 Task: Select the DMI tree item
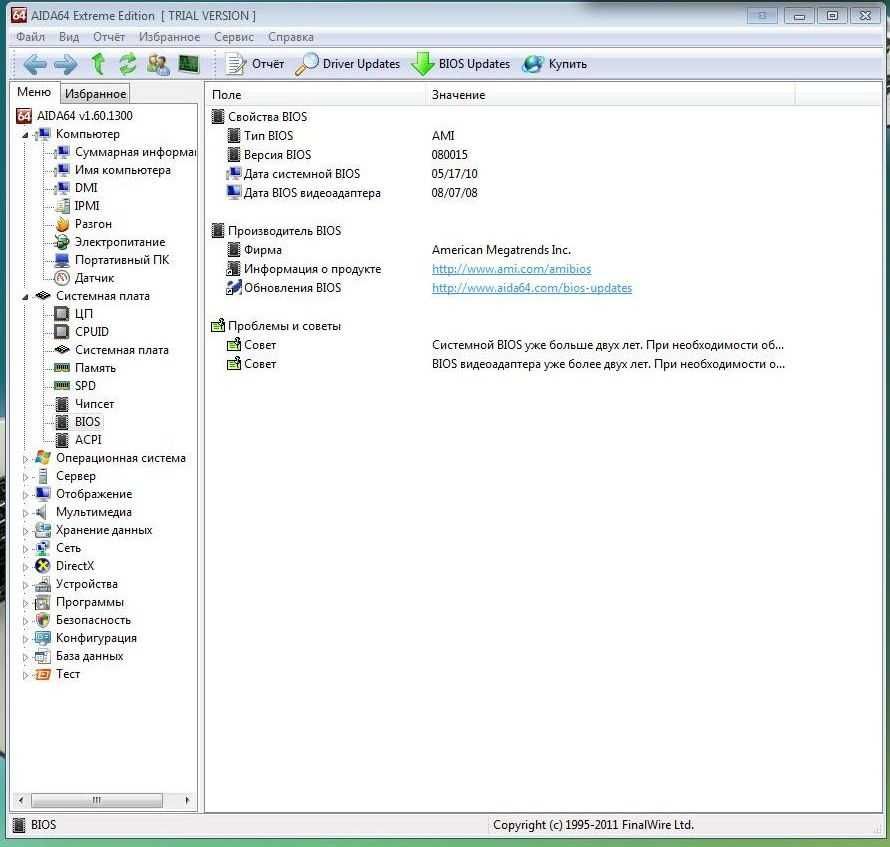point(86,188)
